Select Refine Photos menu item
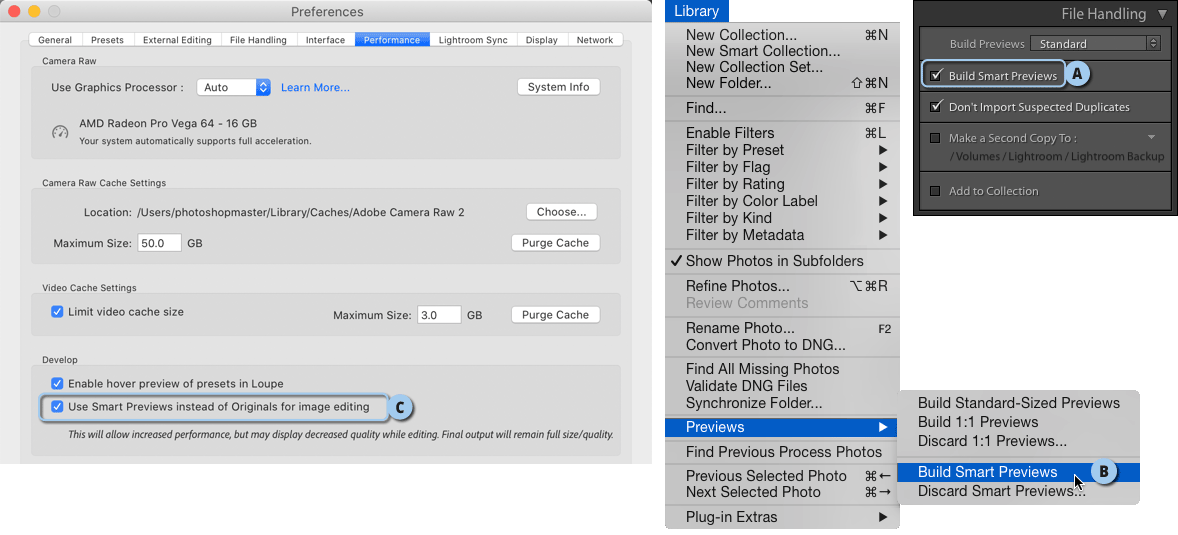This screenshot has width=1178, height=535. point(782,286)
